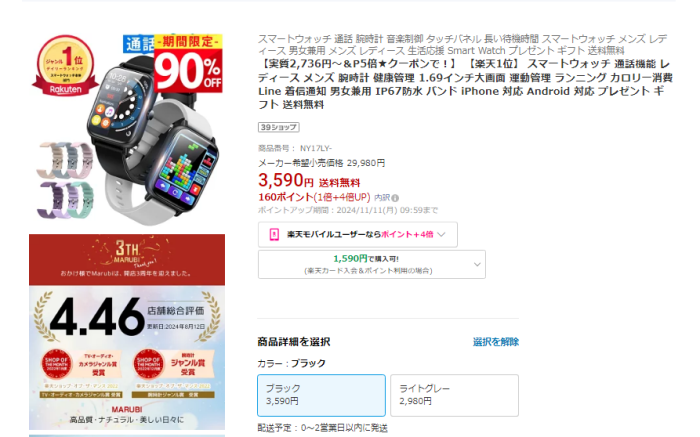The height and width of the screenshot is (437, 700).
Task: Click the info icon beside 内訳
Action: 396,198
